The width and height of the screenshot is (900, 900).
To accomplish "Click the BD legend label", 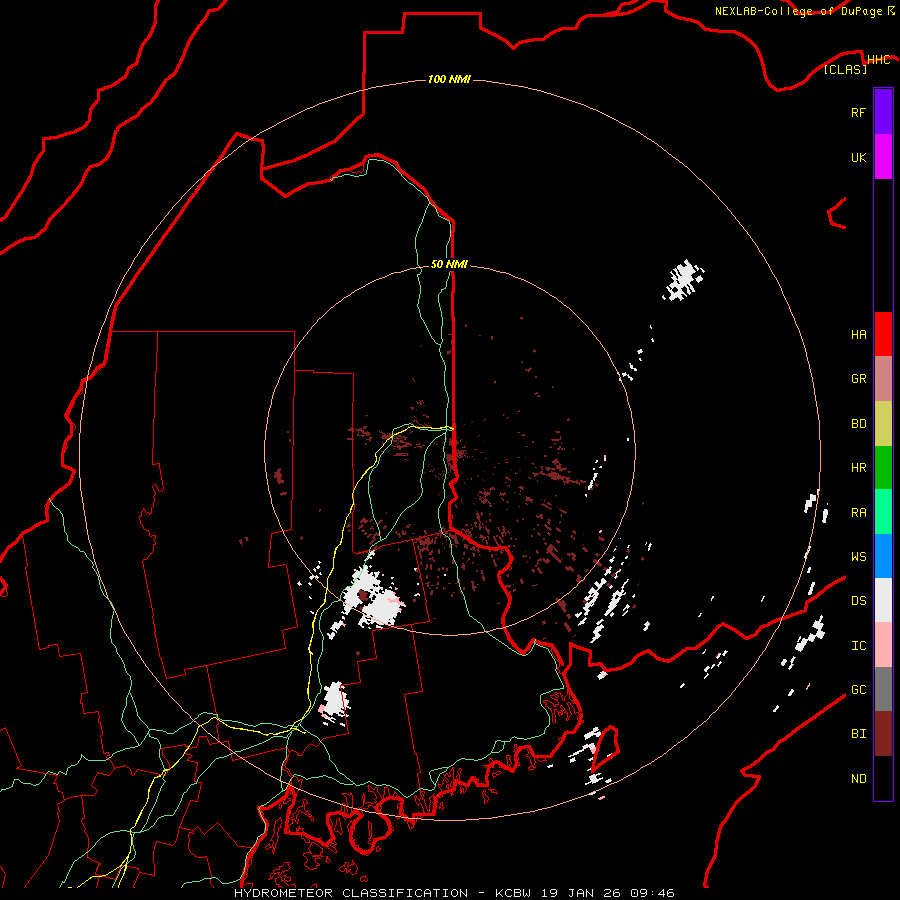I will [x=858, y=424].
